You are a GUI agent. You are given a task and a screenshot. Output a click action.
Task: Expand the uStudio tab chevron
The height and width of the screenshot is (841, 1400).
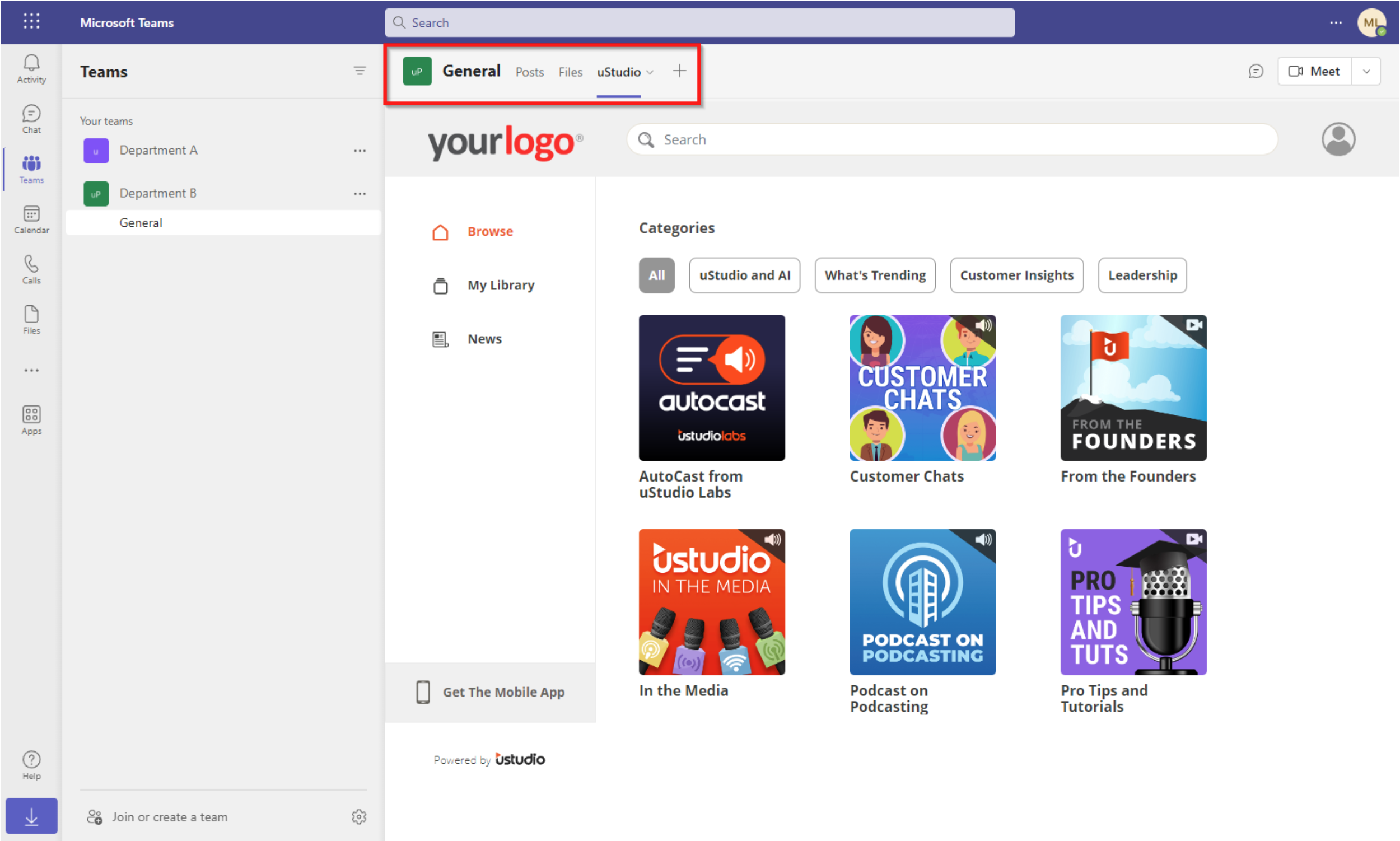pos(650,72)
